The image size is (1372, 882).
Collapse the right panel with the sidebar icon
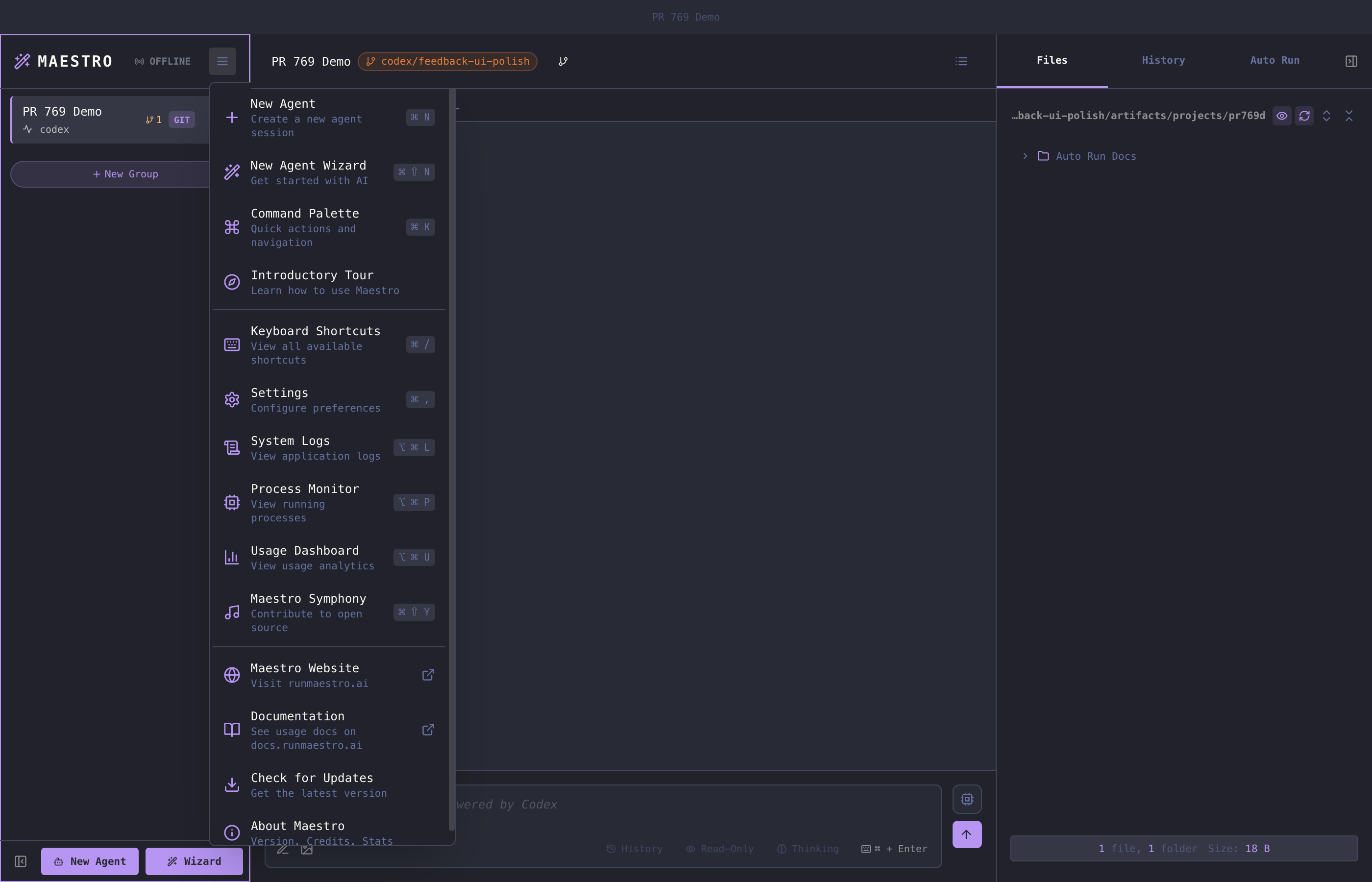pyautogui.click(x=1351, y=61)
